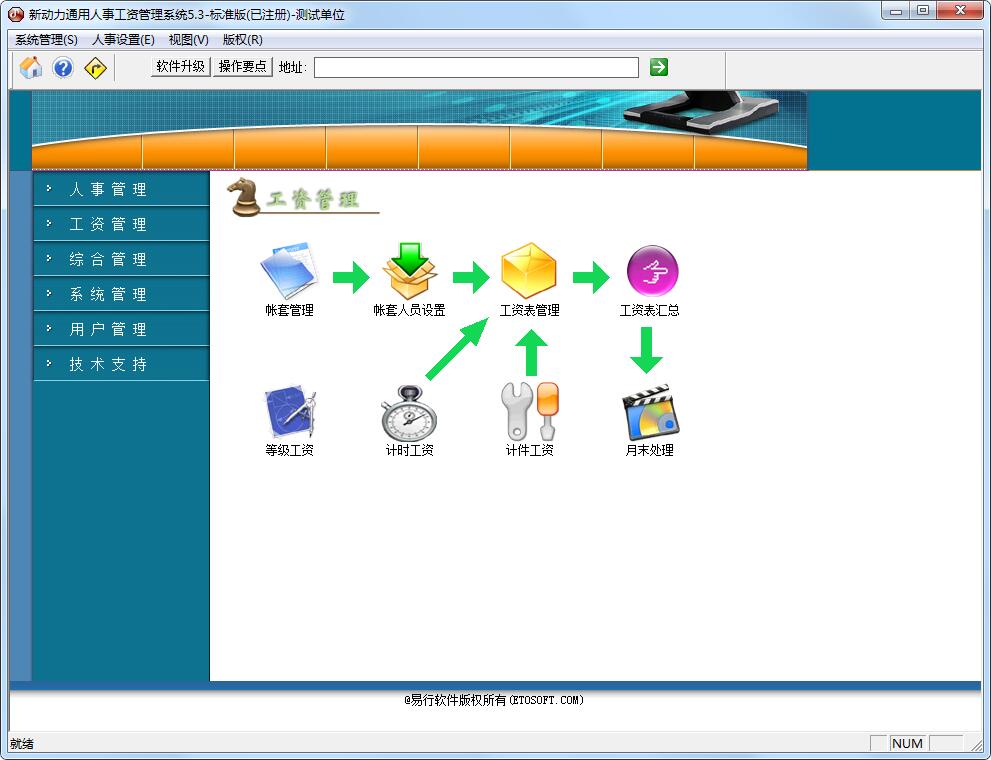Screen dimensions: 991x760
Task: Open 系统管理(S) menu
Action: (46, 40)
